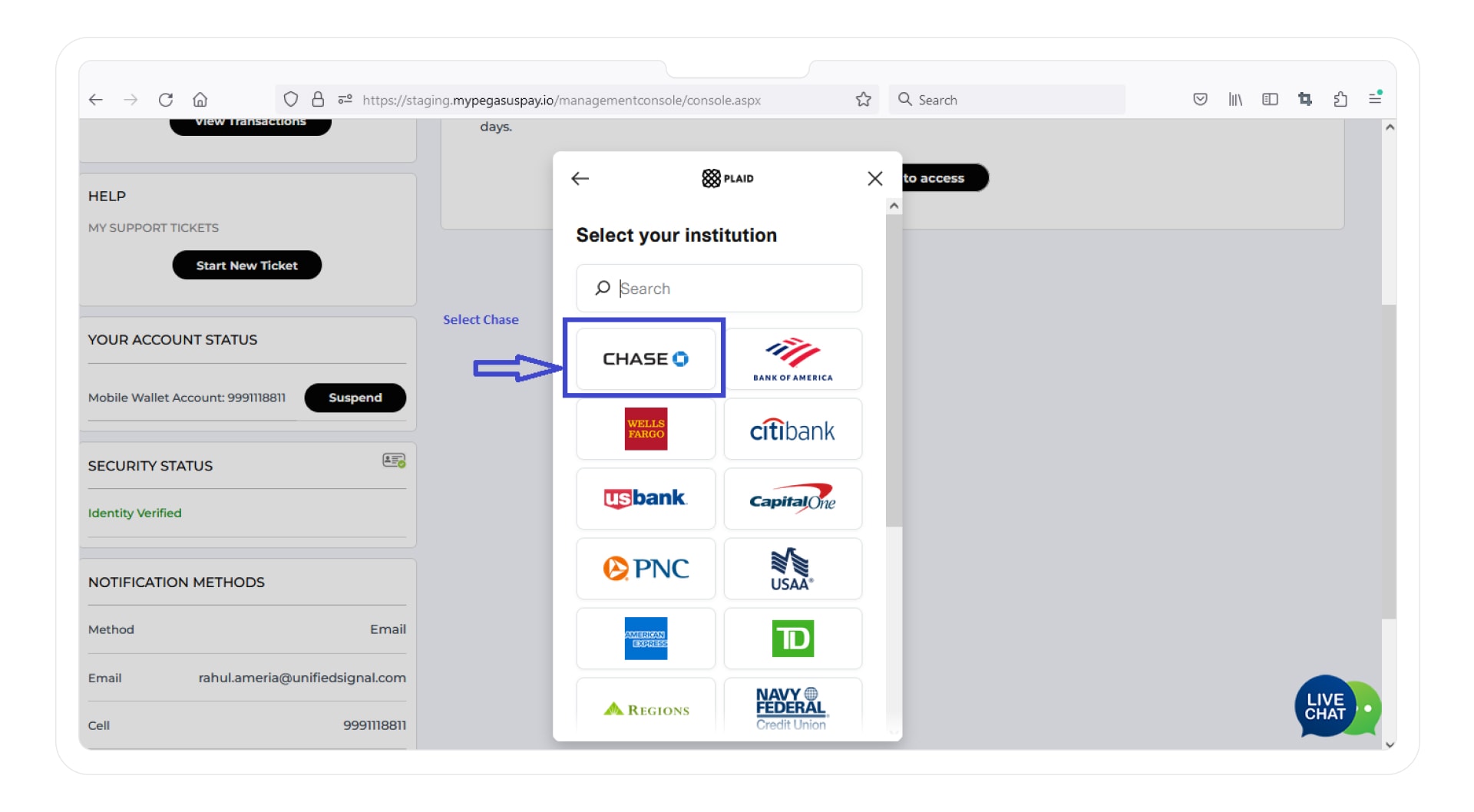Viewport: 1474px width, 812px height.
Task: Select Capital One institution
Action: click(x=793, y=499)
